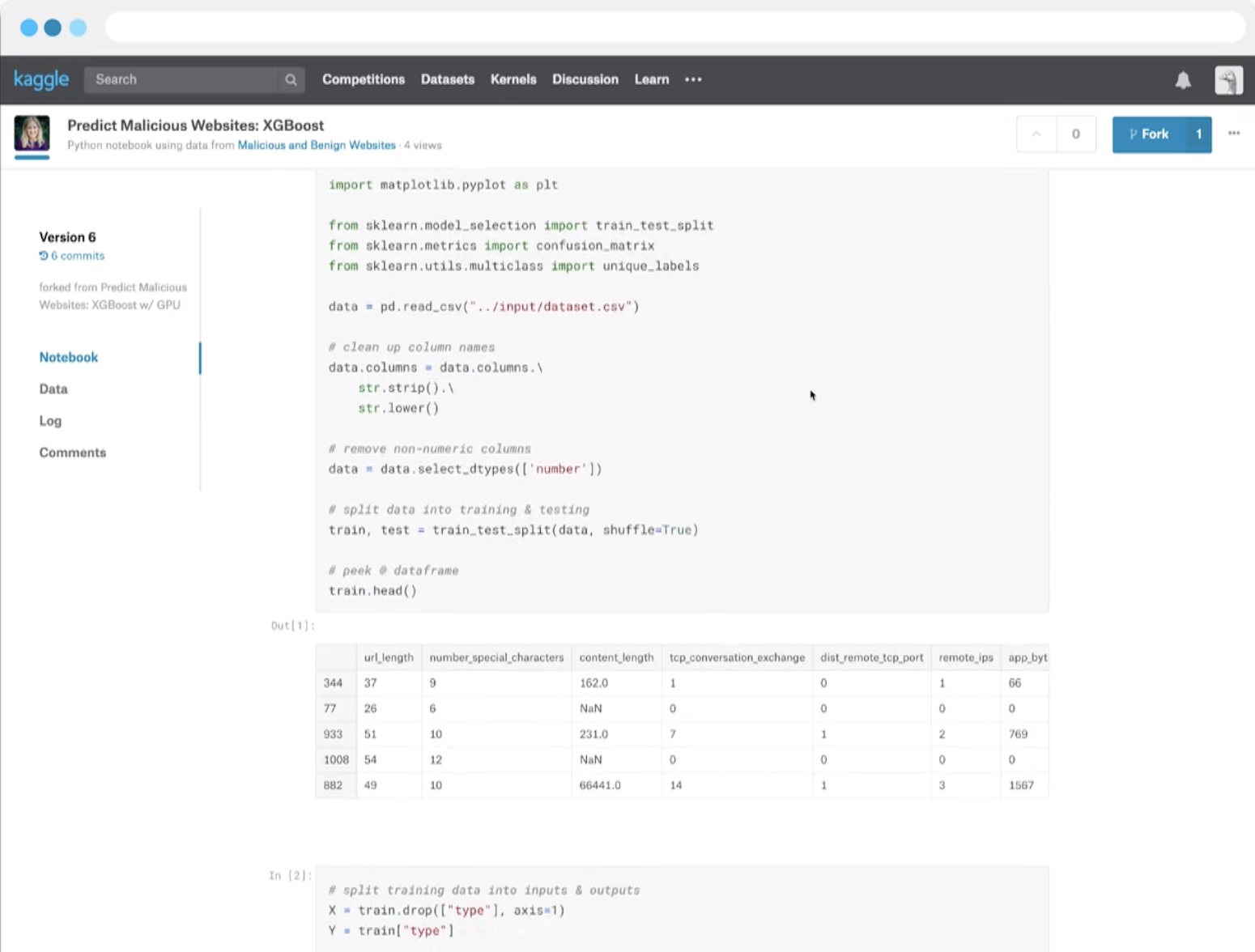Open the Learn menu item
Image resolution: width=1255 pixels, height=952 pixels.
click(x=651, y=79)
